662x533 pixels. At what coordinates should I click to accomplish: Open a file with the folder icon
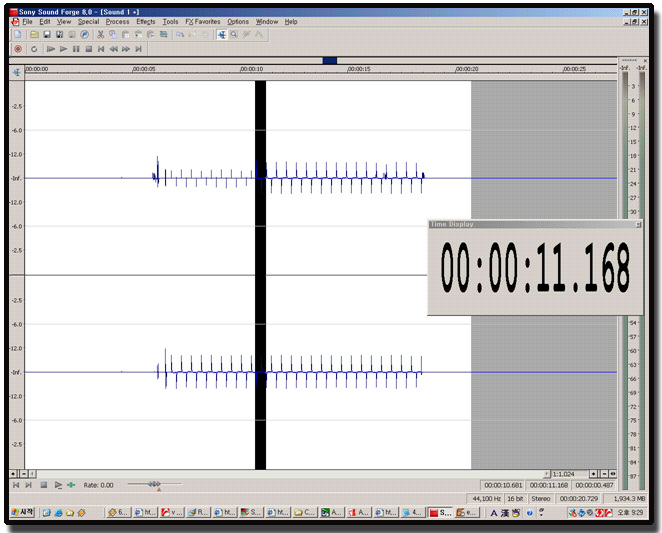(x=34, y=35)
